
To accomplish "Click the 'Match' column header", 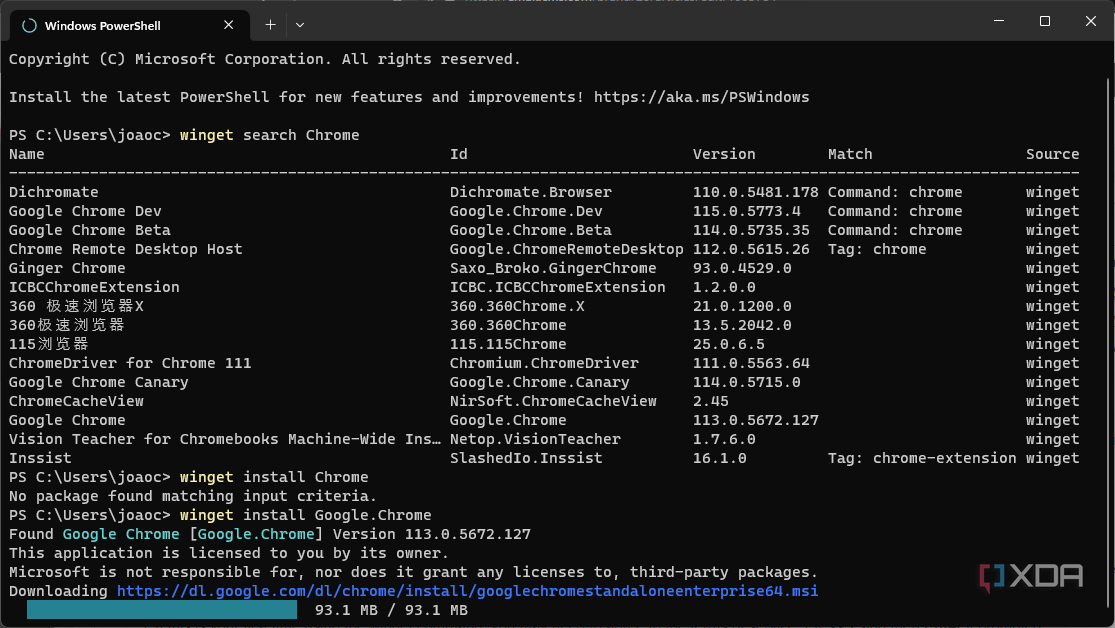I will coord(850,154).
